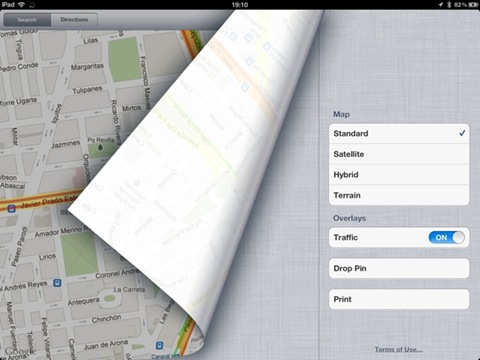Screen dimensions: 480x360
Task: Tap the Torre Ugarte street label
Action: (18, 102)
